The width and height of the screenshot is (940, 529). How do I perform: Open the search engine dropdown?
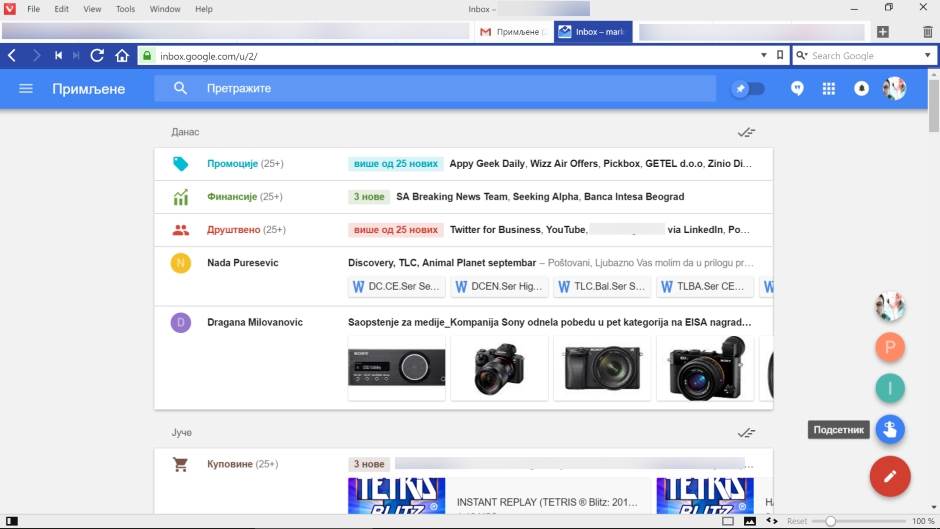tap(927, 56)
